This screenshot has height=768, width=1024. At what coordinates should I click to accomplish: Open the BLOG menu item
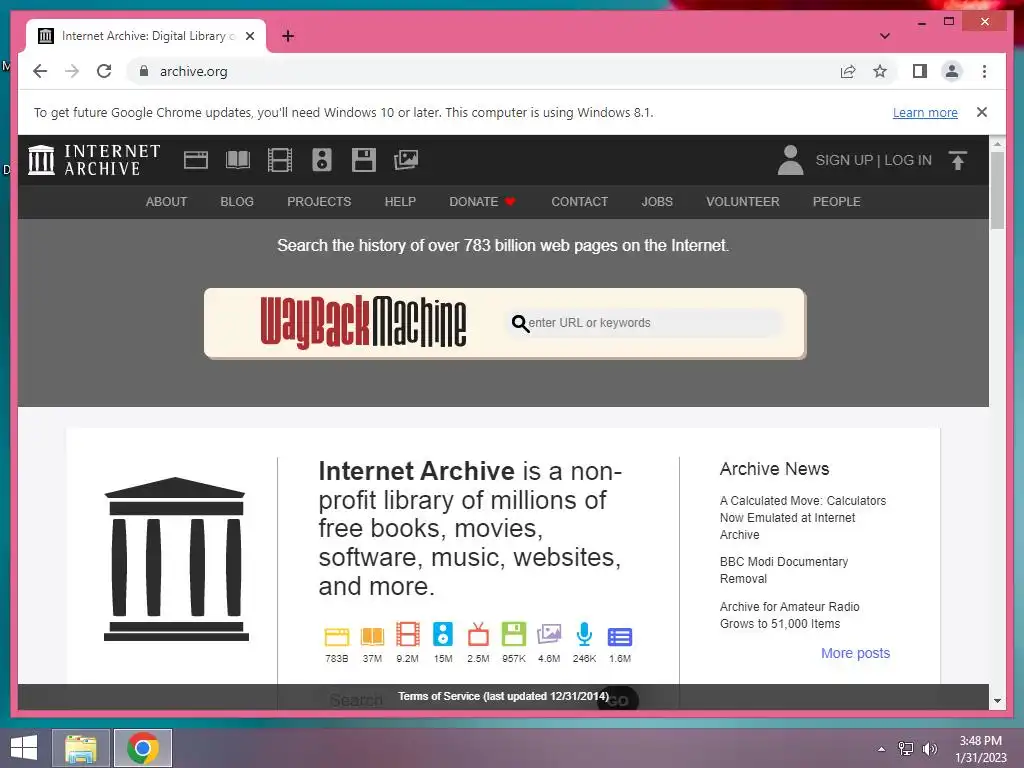237,202
